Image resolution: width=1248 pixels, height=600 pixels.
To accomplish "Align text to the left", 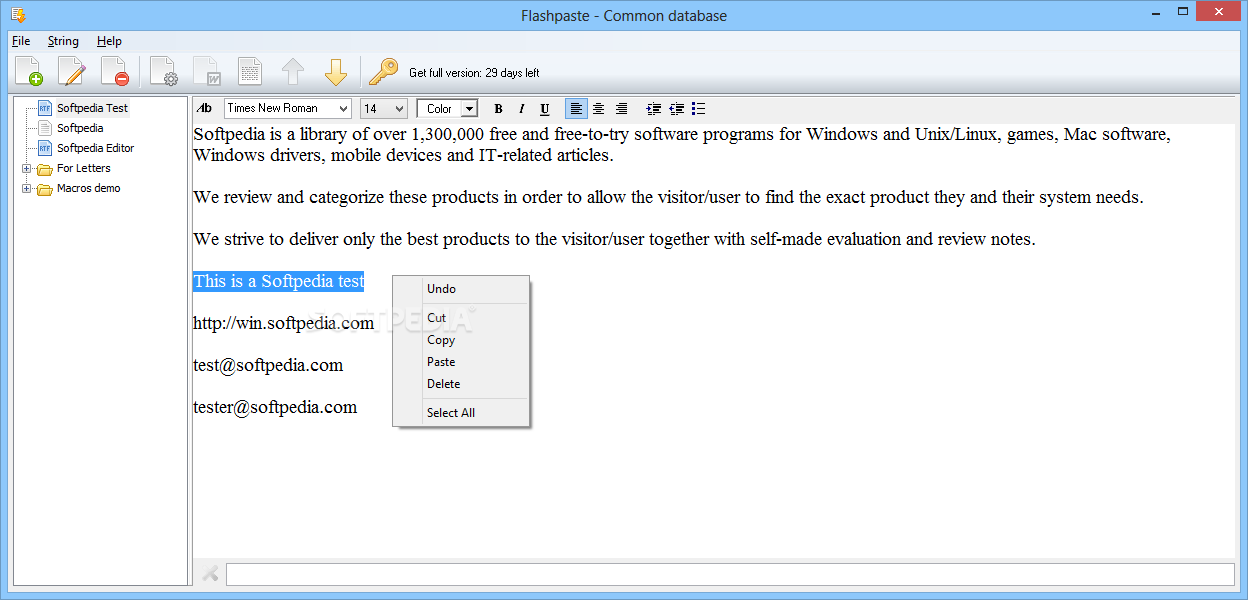I will click(x=576, y=109).
